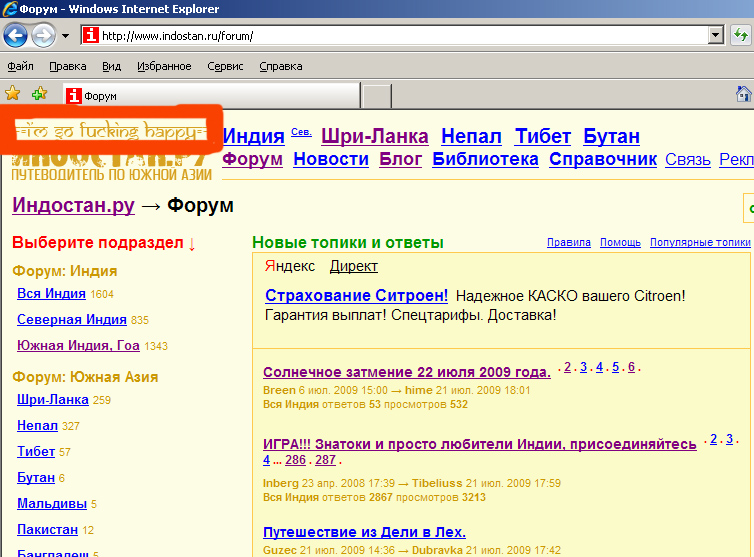This screenshot has height=557, width=754.
Task: Click the Internet Explorer icon in the title bar
Action: click(x=10, y=9)
